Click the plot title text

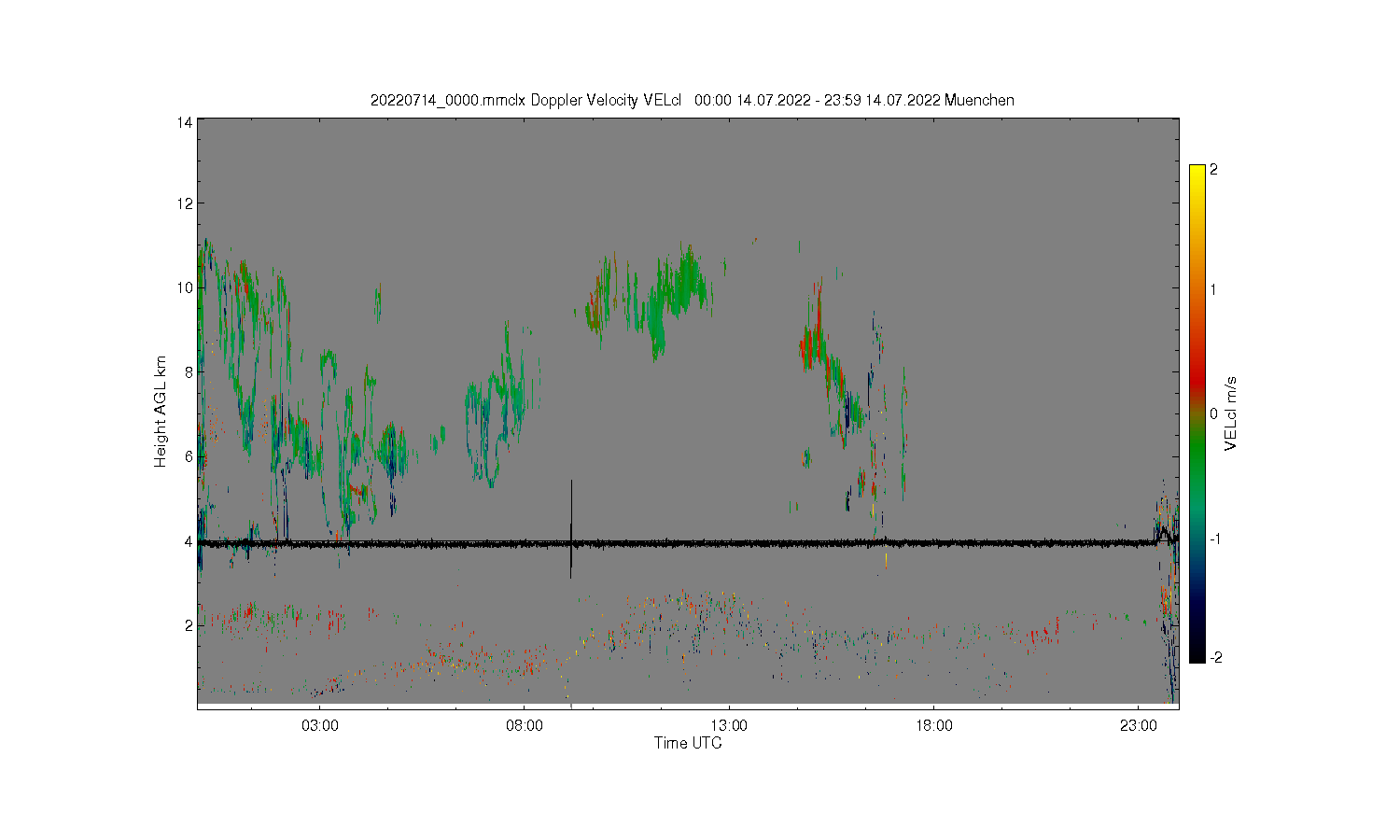click(x=692, y=101)
